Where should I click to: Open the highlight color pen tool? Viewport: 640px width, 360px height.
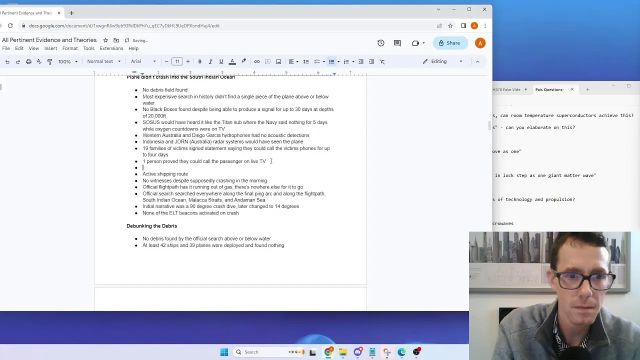(x=244, y=62)
